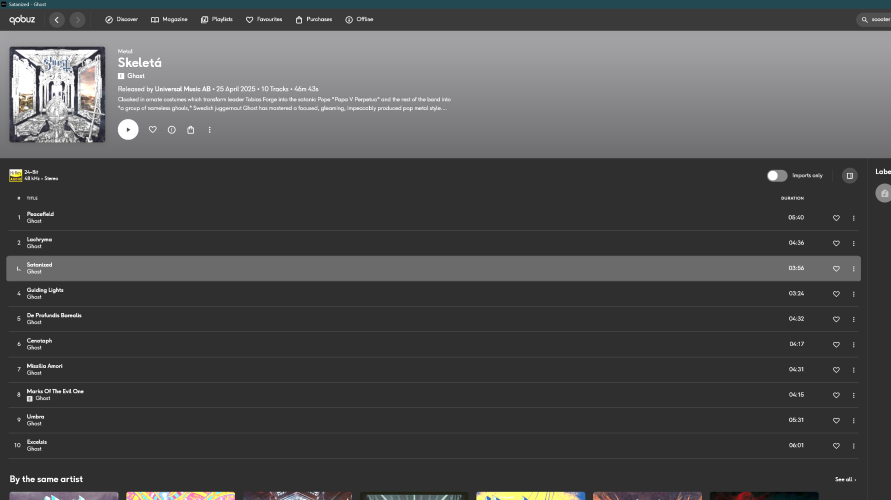Click the Ghost artist under Marks Of The Evil One
This screenshot has height=500, width=891.
pyautogui.click(x=43, y=398)
